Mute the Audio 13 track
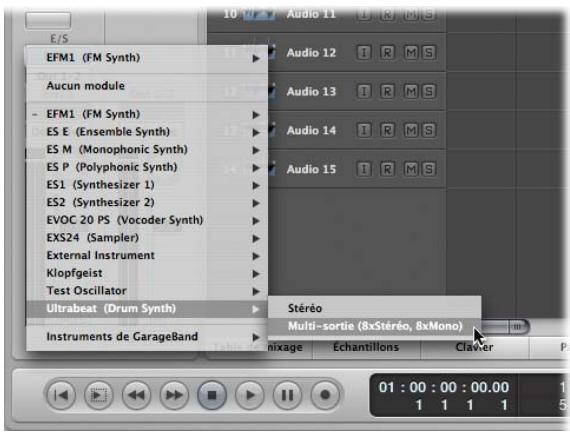570x432 pixels. pos(411,92)
